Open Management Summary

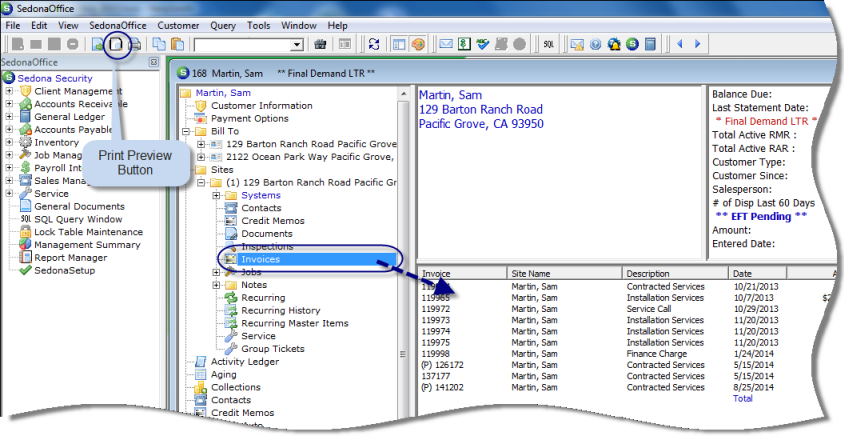point(87,245)
